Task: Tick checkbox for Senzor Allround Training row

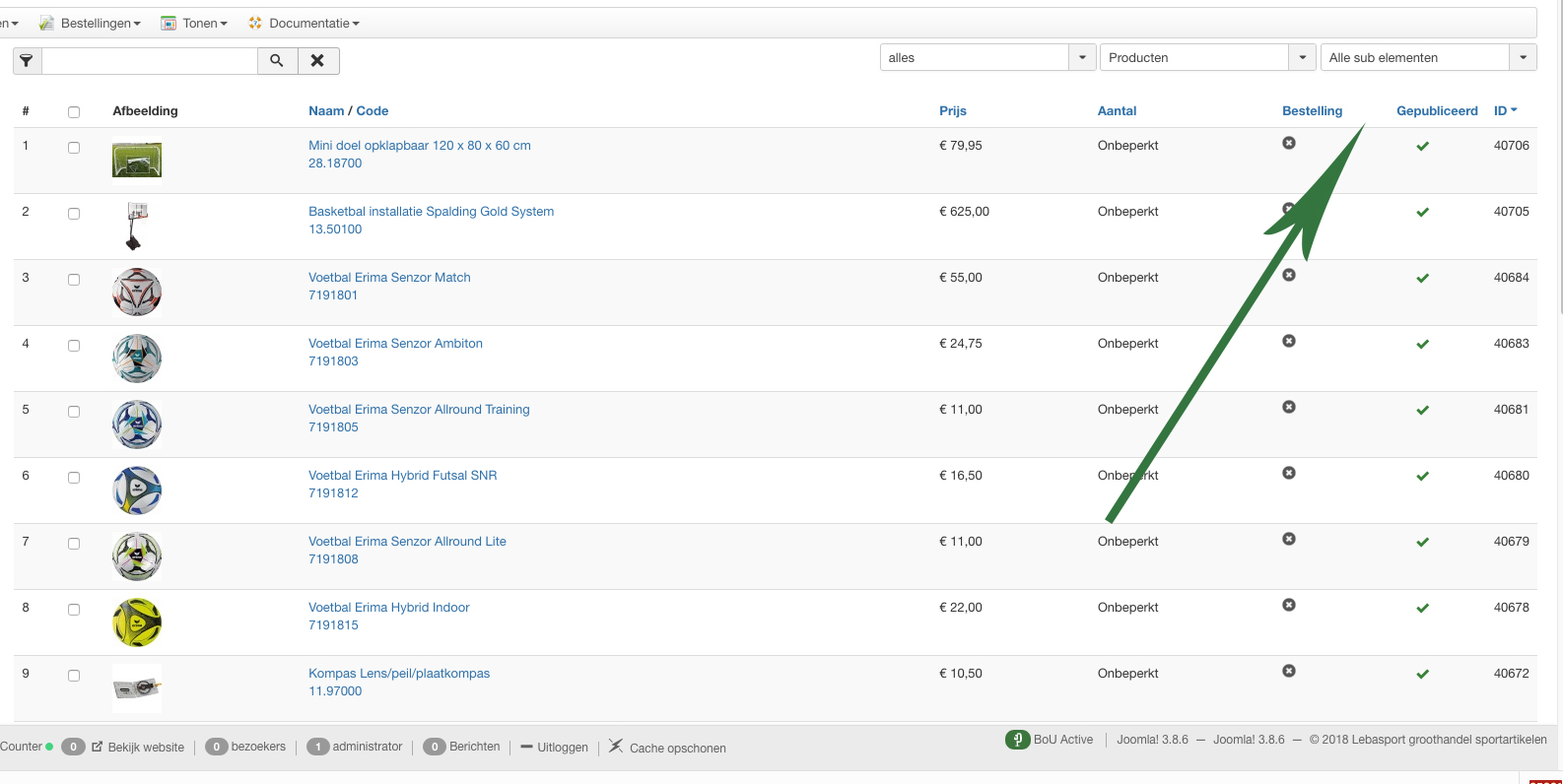Action: click(74, 412)
